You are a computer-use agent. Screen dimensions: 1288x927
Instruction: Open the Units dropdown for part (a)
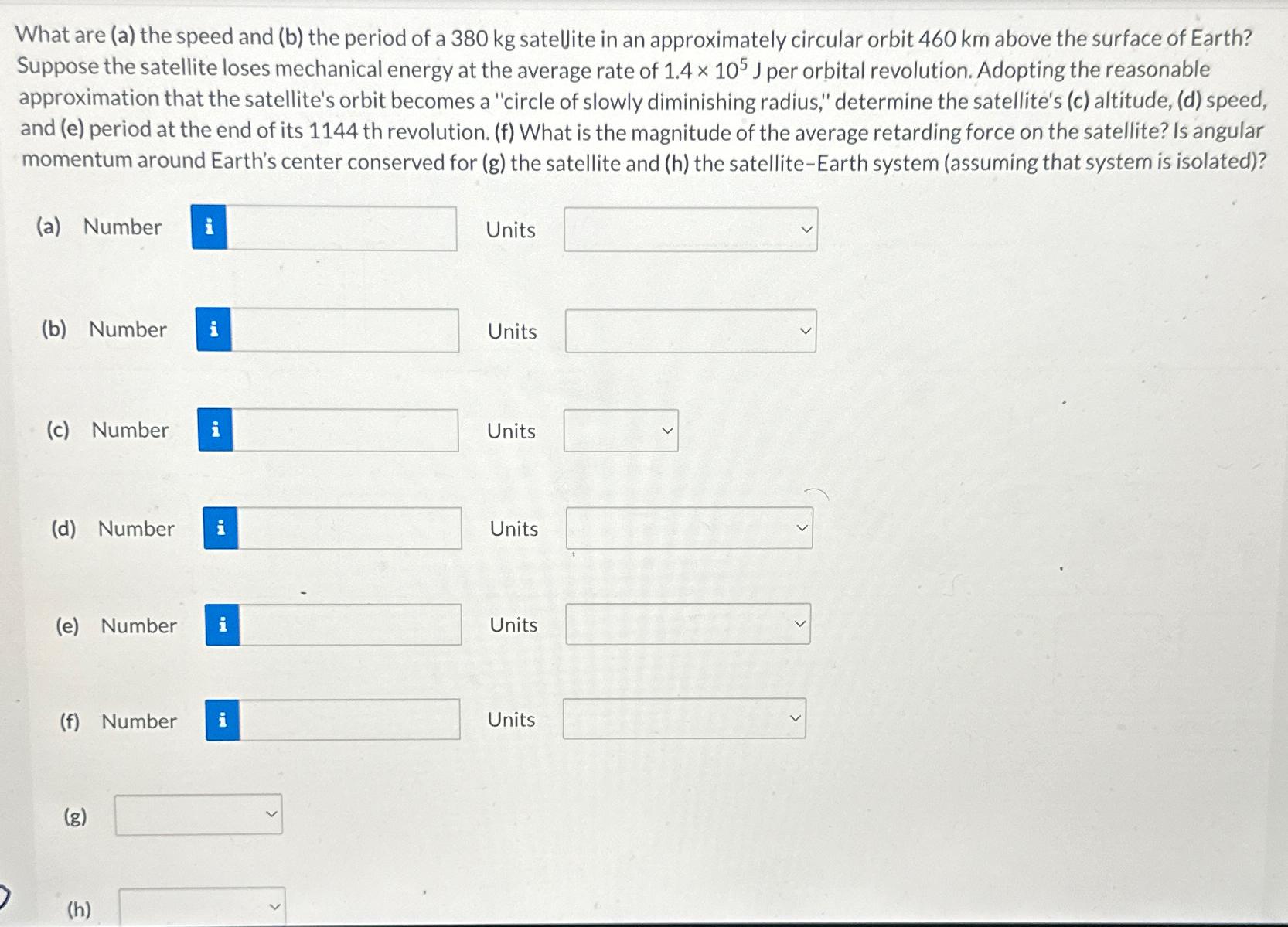click(x=690, y=229)
